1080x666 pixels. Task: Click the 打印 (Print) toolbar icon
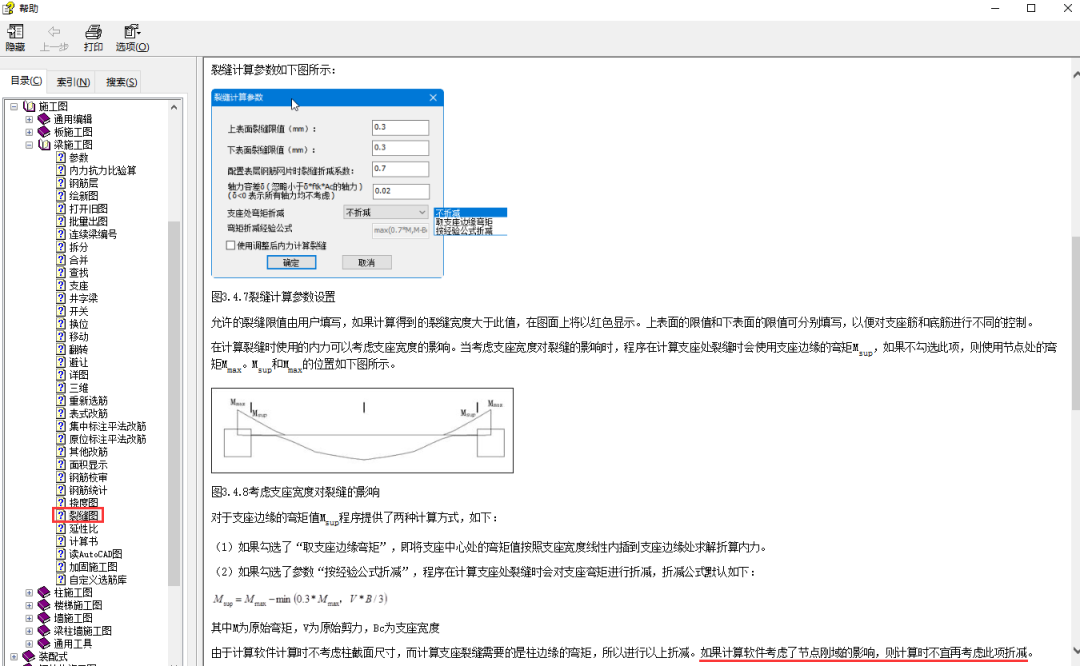pyautogui.click(x=92, y=37)
